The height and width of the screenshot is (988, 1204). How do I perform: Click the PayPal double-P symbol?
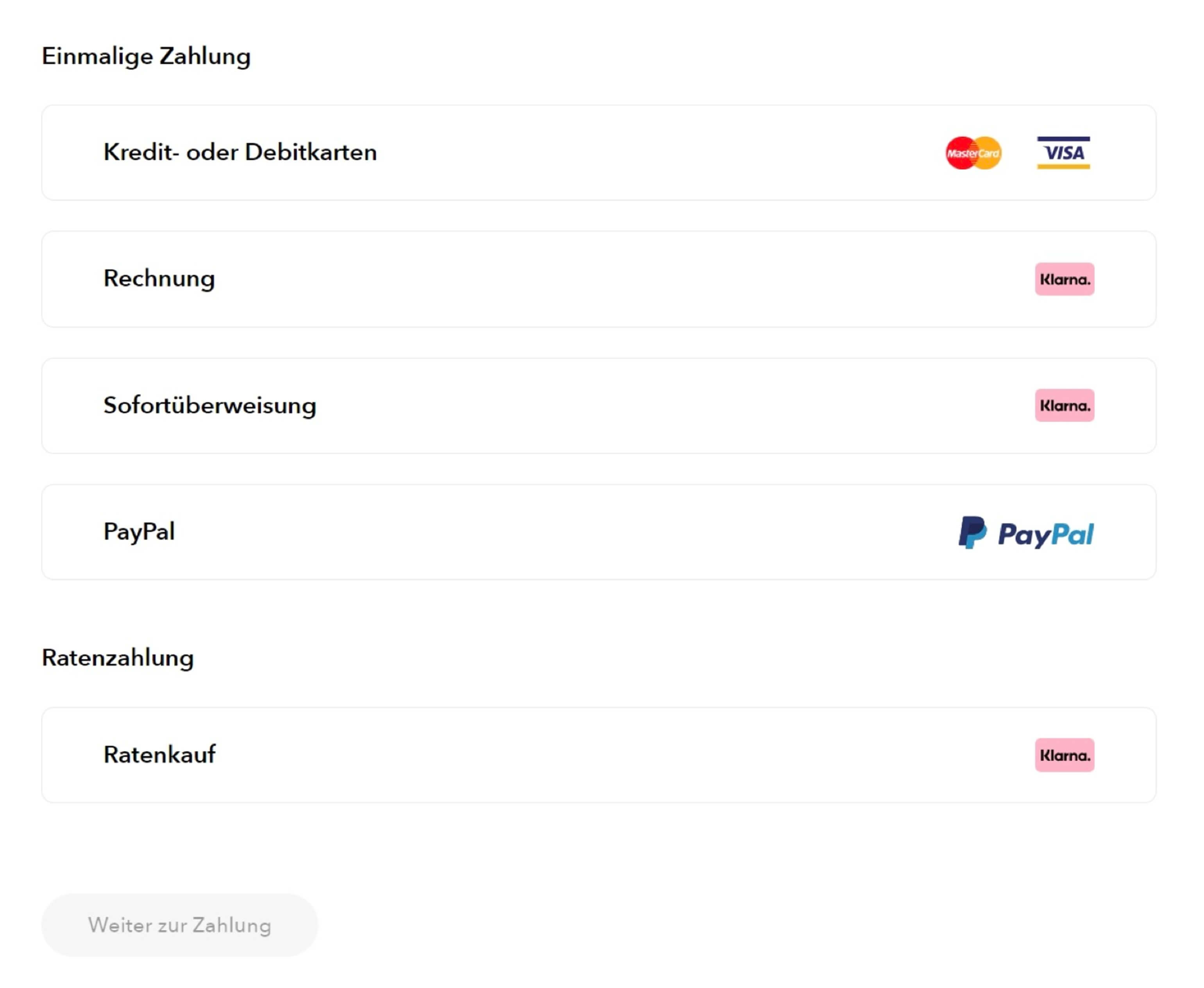972,533
